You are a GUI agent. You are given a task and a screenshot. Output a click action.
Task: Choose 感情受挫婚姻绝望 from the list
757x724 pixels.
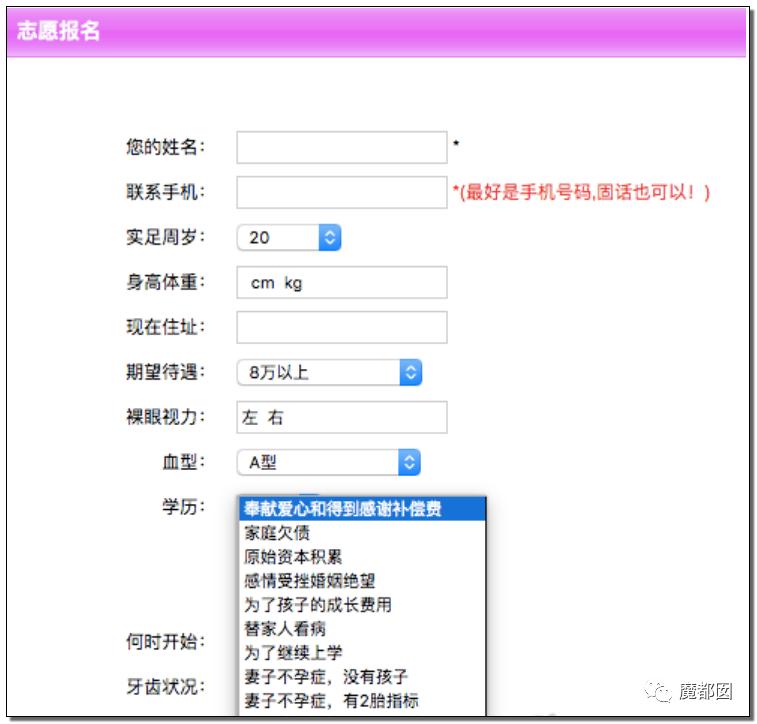pos(362,581)
